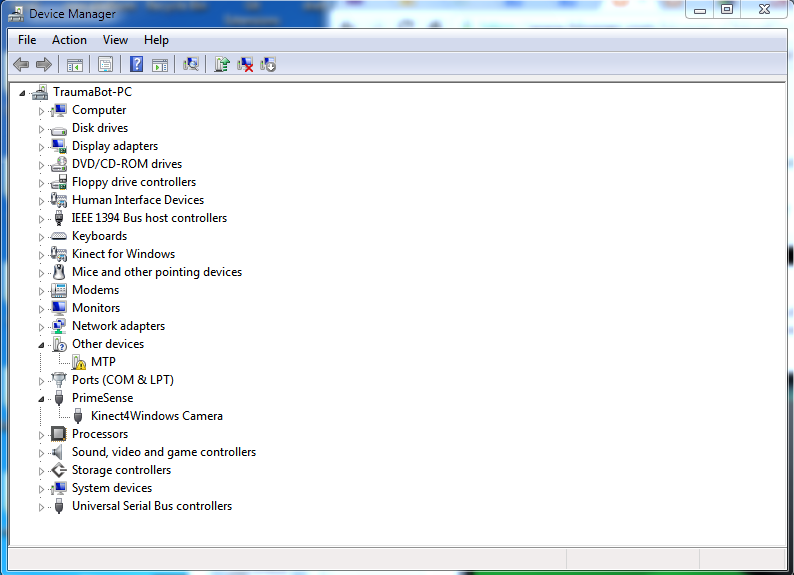Select the Storage controllers label
The image size is (794, 575).
[122, 470]
